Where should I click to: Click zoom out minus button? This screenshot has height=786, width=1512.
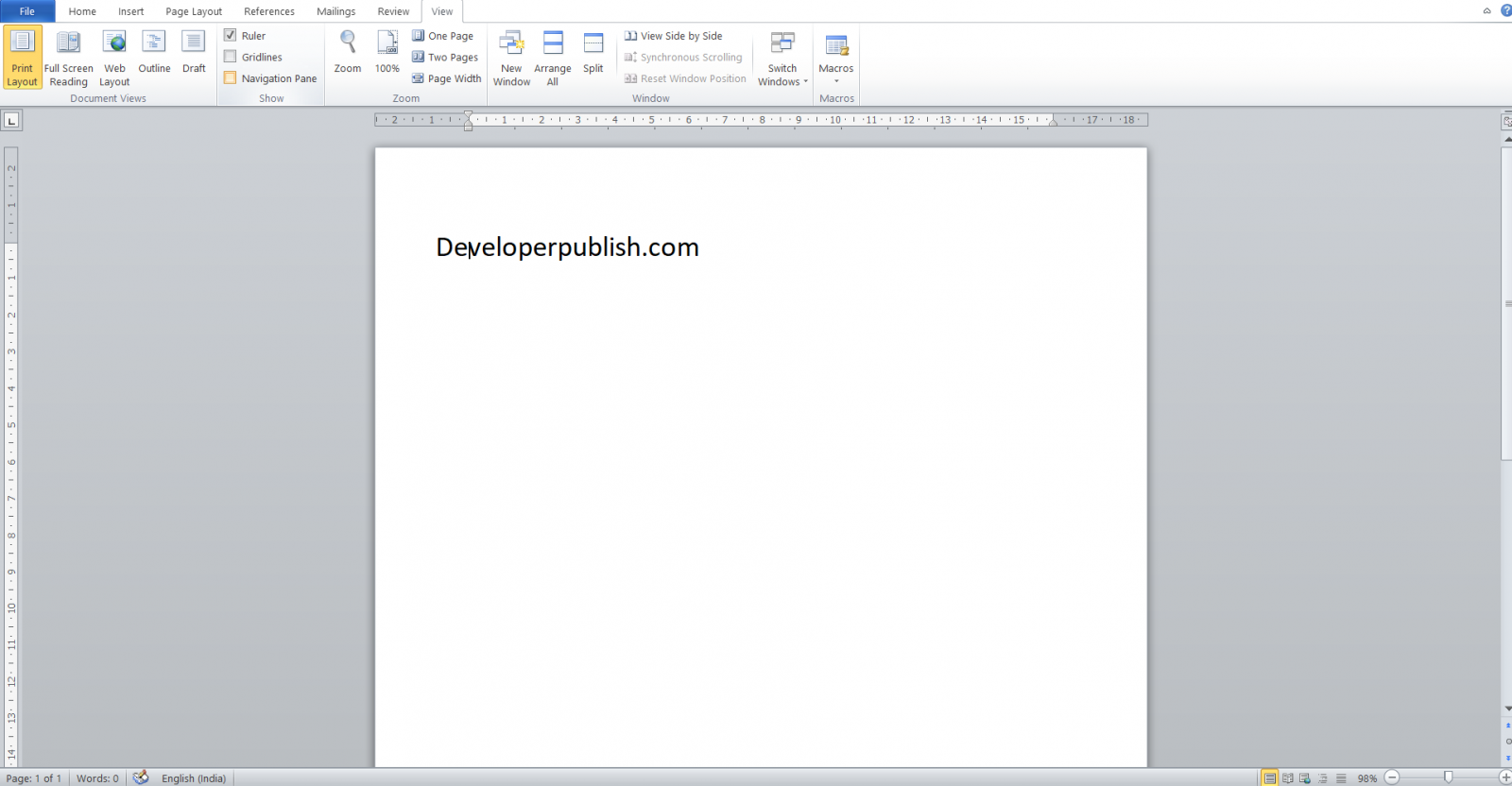(1392, 777)
